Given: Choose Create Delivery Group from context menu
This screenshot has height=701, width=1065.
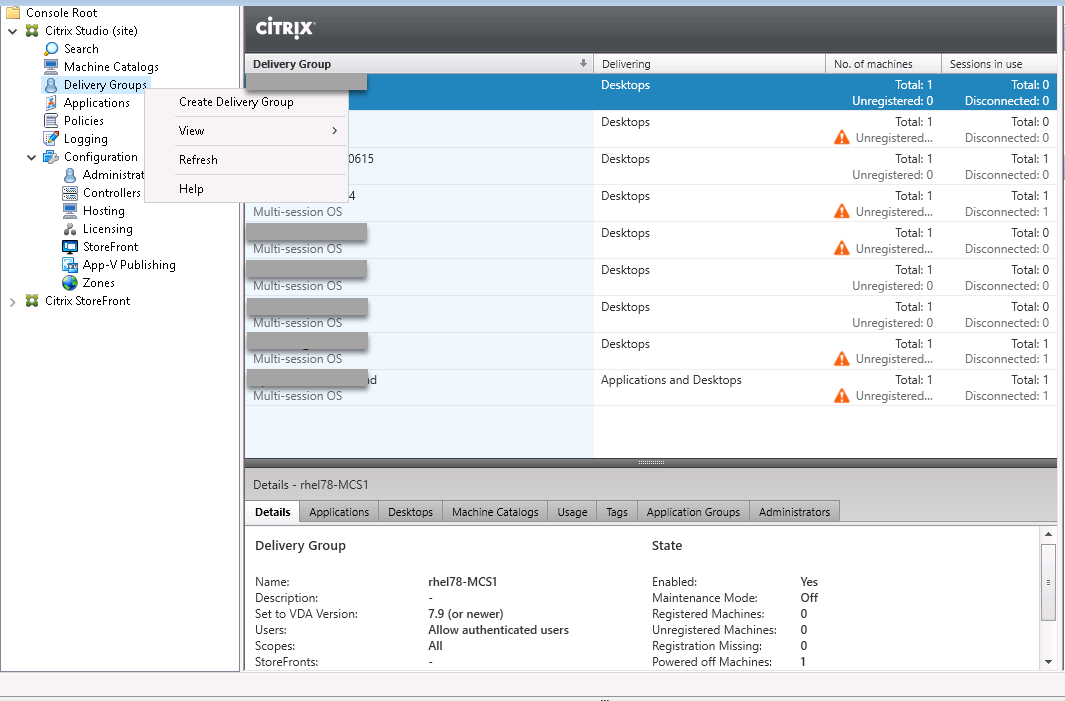Looking at the screenshot, I should tap(236, 102).
